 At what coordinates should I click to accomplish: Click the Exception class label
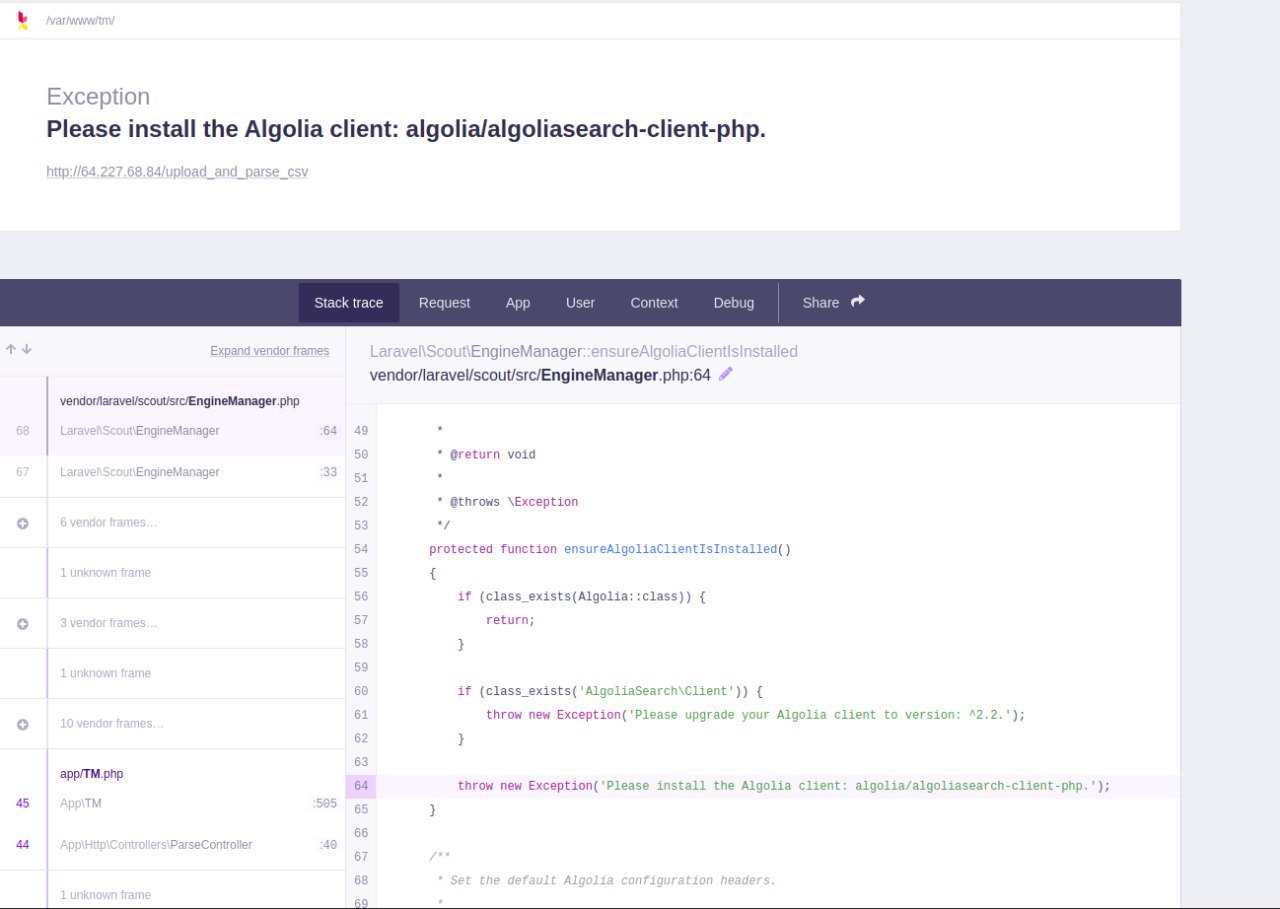pyautogui.click(x=98, y=97)
